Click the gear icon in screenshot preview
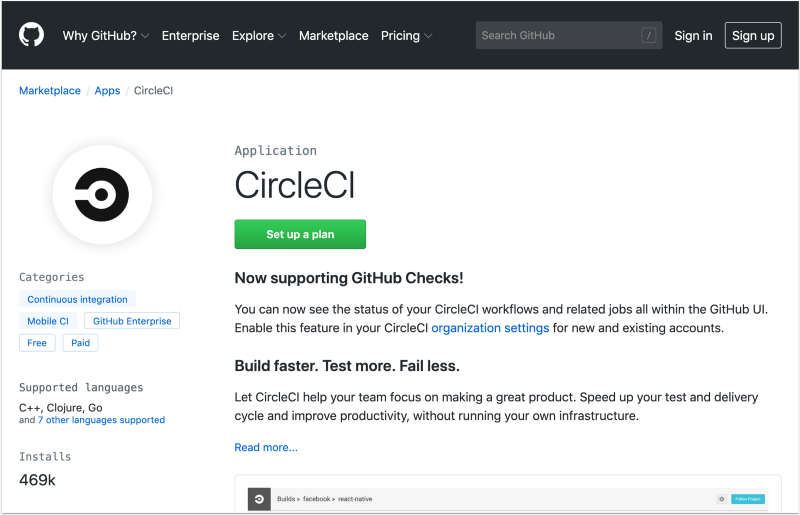Image resolution: width=800 pixels, height=515 pixels. coord(721,498)
